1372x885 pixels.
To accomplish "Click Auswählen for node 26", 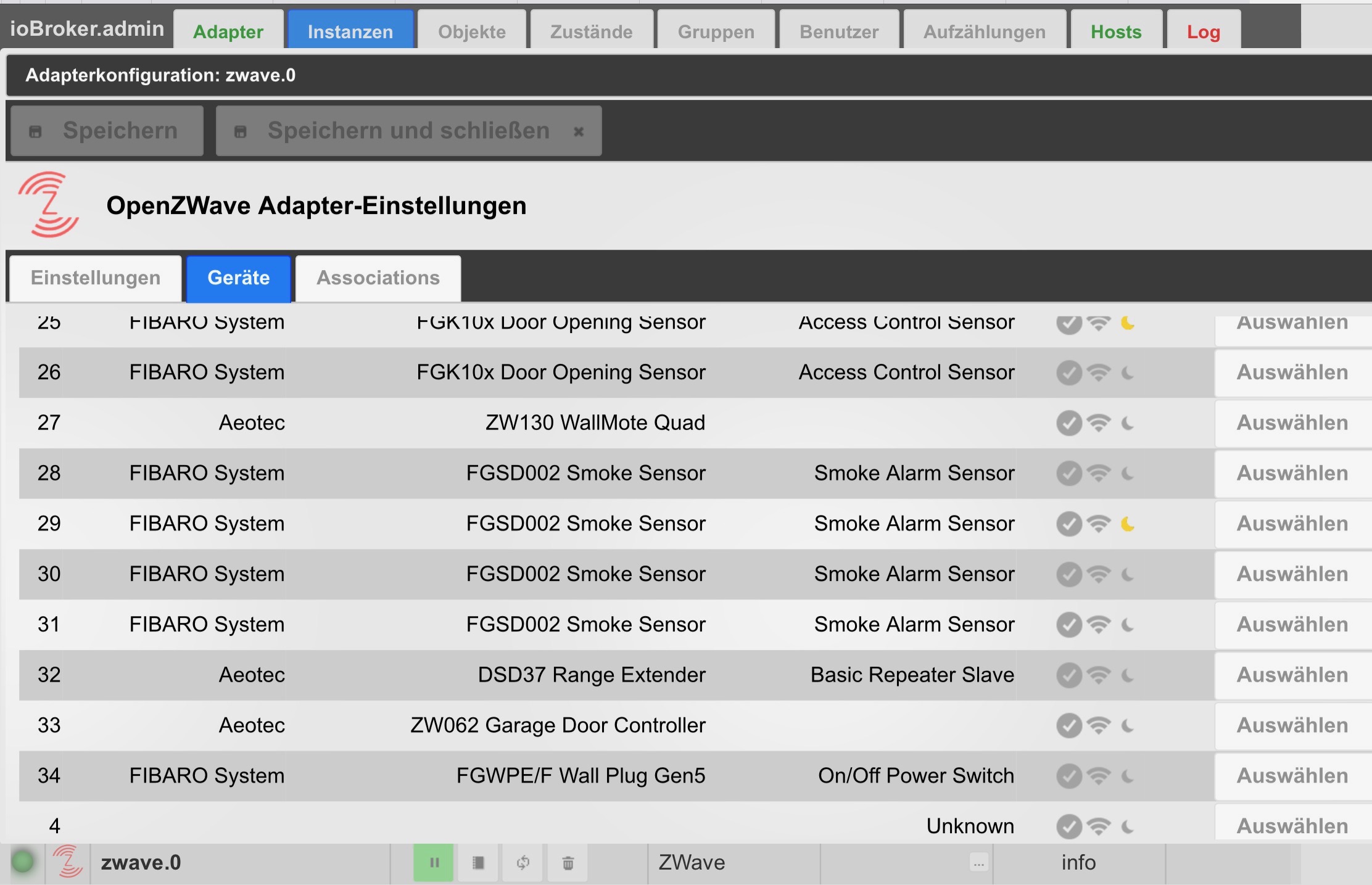I will [x=1293, y=373].
